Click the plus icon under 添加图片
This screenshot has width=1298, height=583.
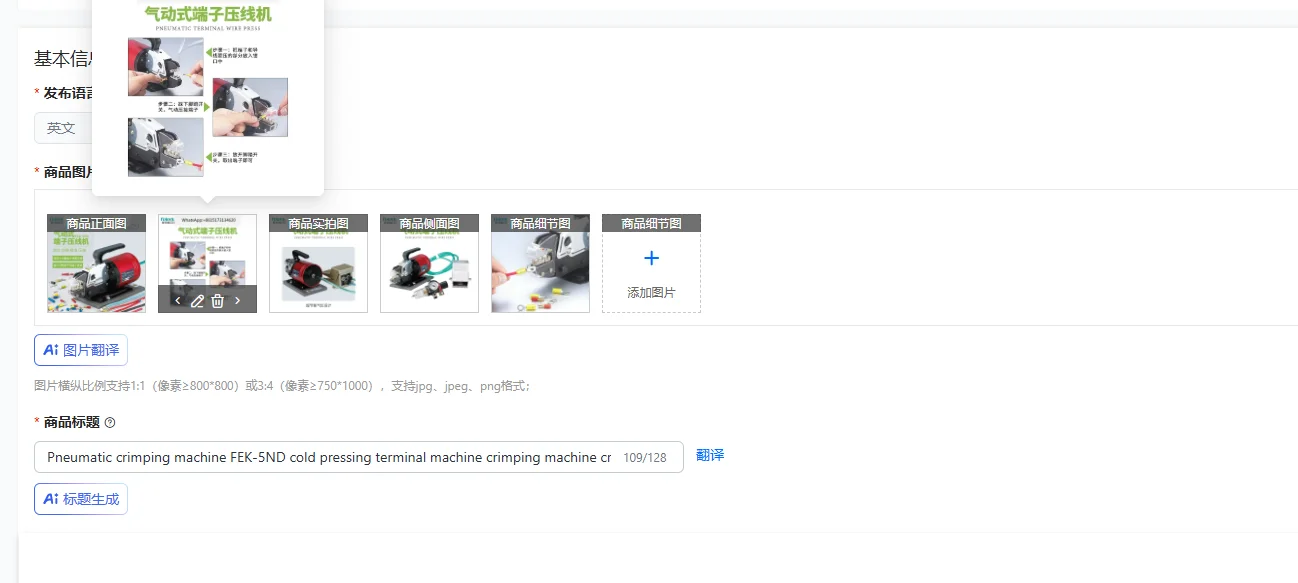(651, 257)
